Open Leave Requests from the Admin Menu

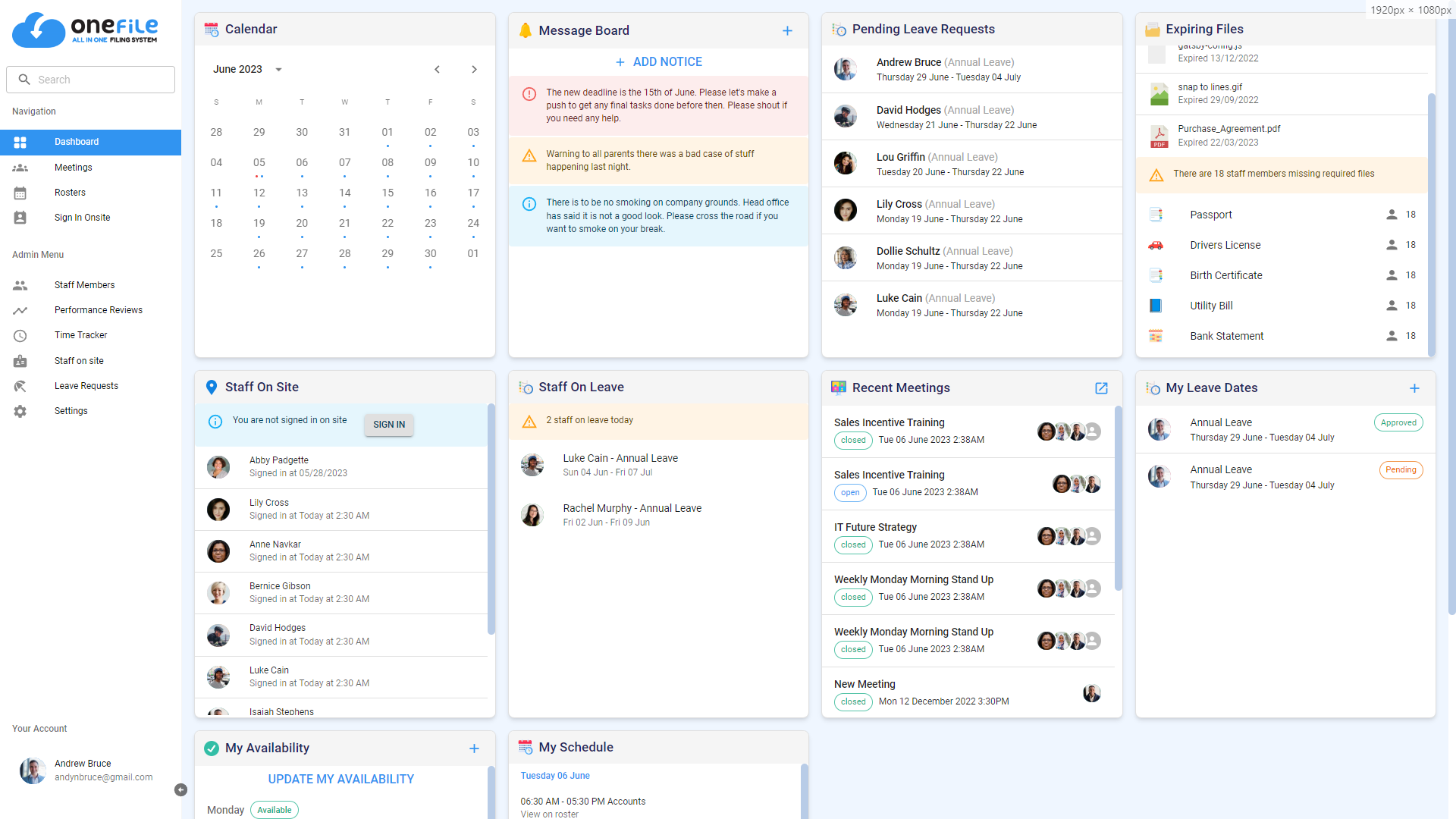[86, 386]
